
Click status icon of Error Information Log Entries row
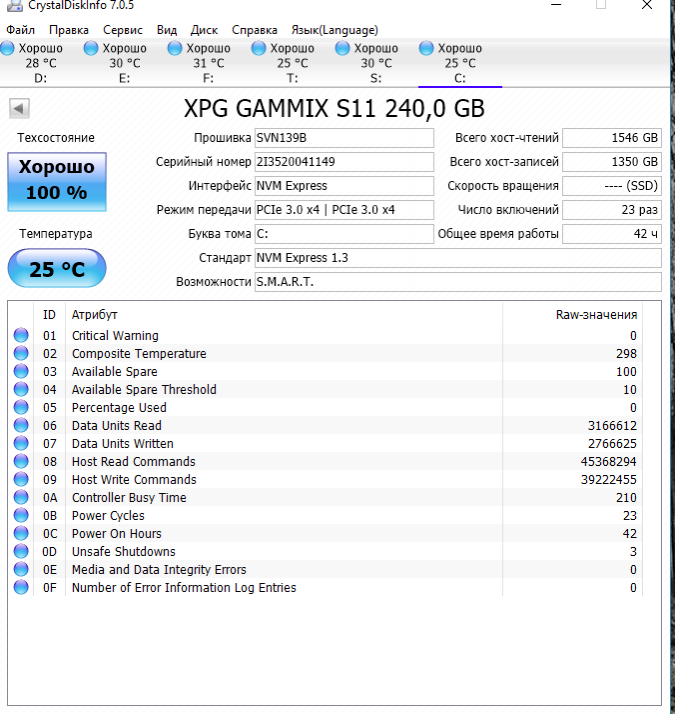[21, 587]
